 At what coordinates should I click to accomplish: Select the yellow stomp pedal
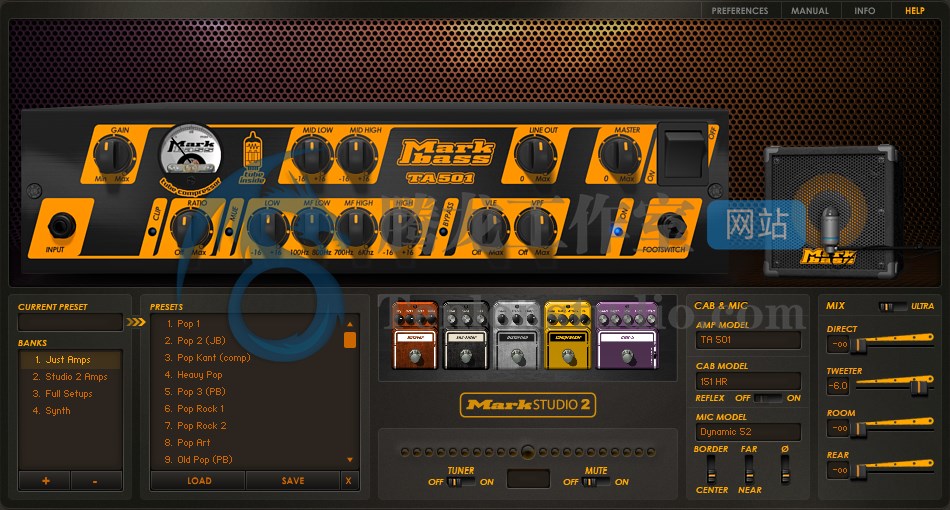pyautogui.click(x=568, y=335)
